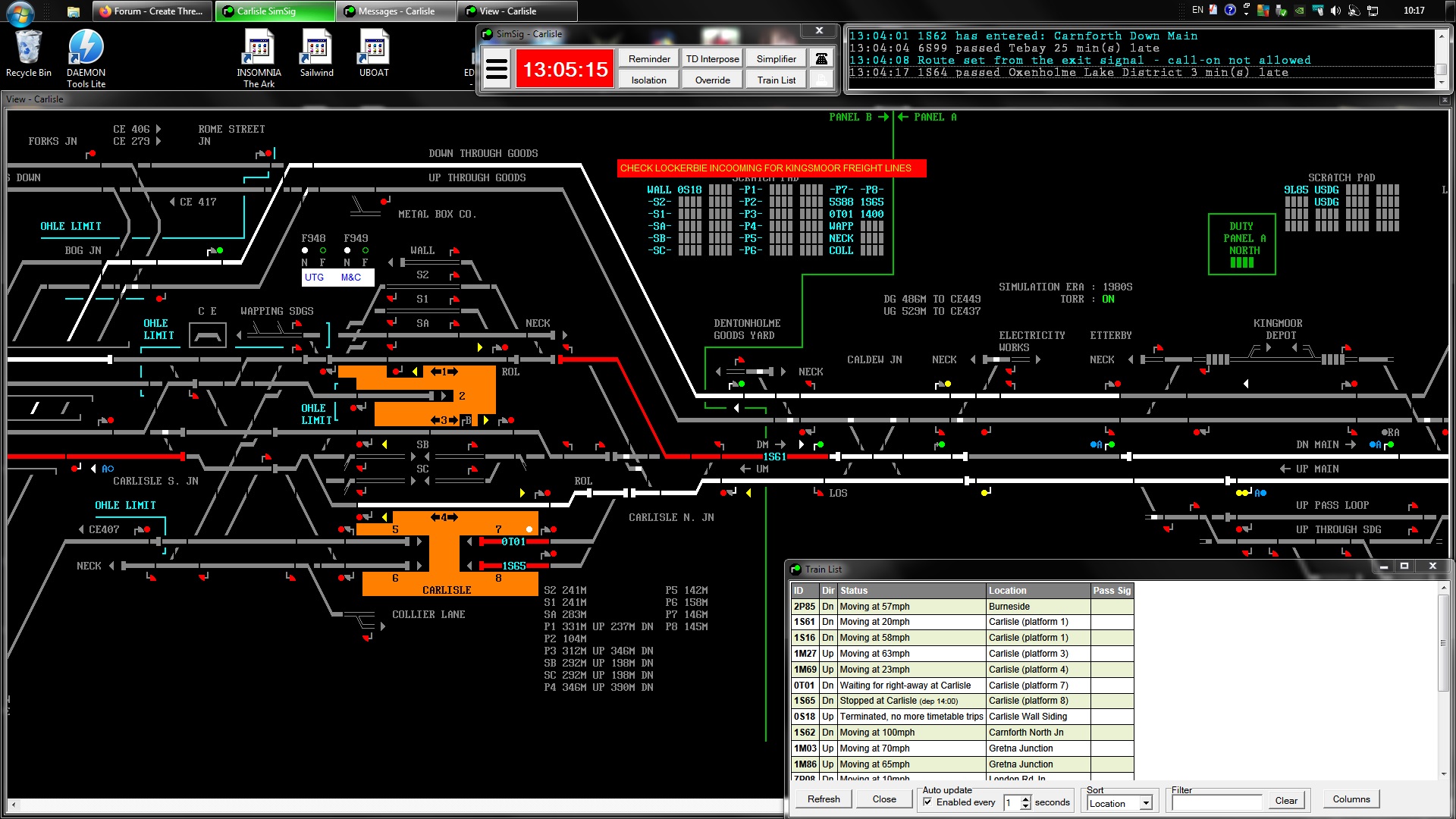Image resolution: width=1456 pixels, height=819 pixels.
Task: Click the EN language indicator in tray
Action: 1197,10
